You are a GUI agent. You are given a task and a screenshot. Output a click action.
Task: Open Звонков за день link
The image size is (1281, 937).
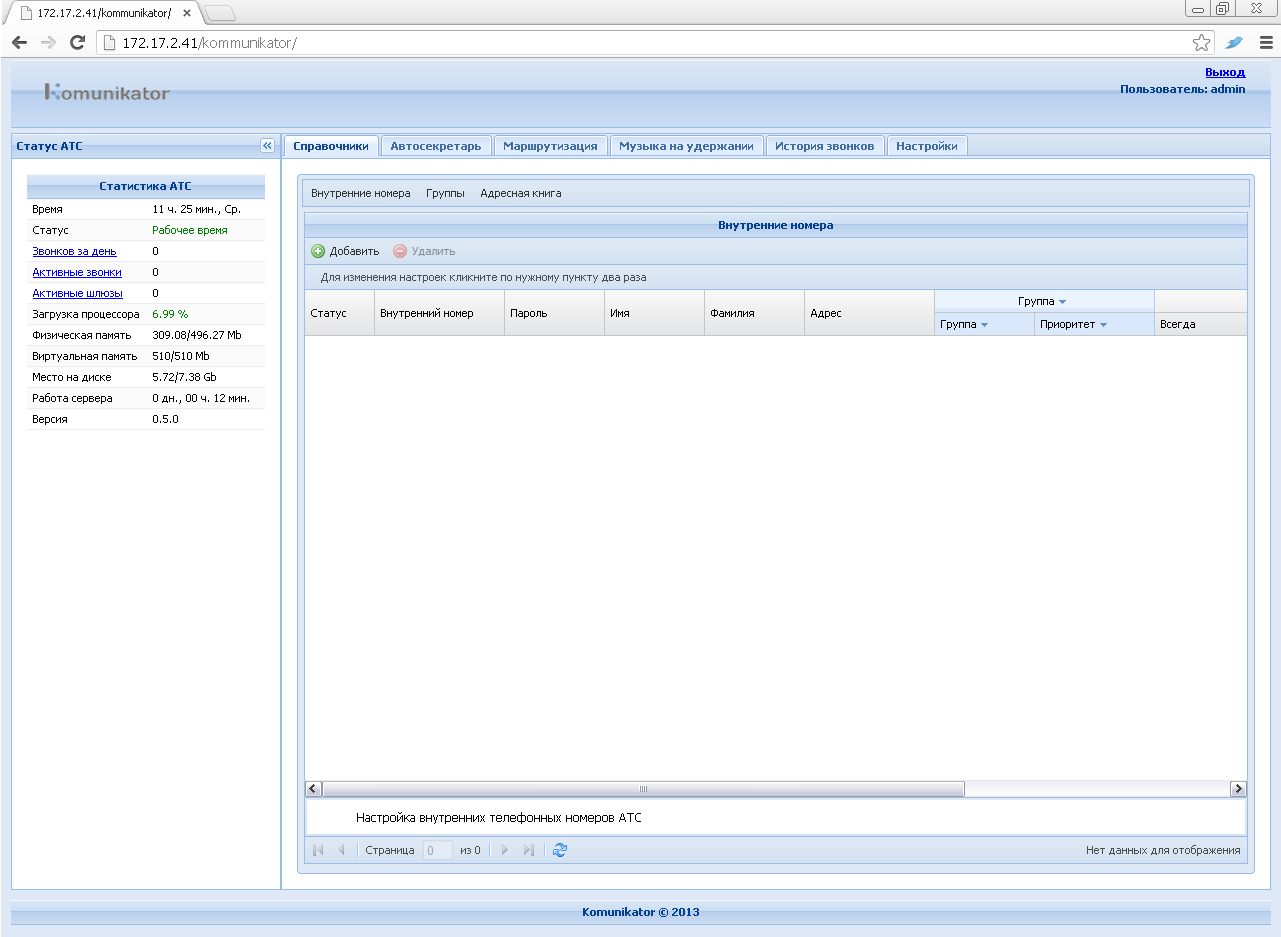(x=75, y=251)
